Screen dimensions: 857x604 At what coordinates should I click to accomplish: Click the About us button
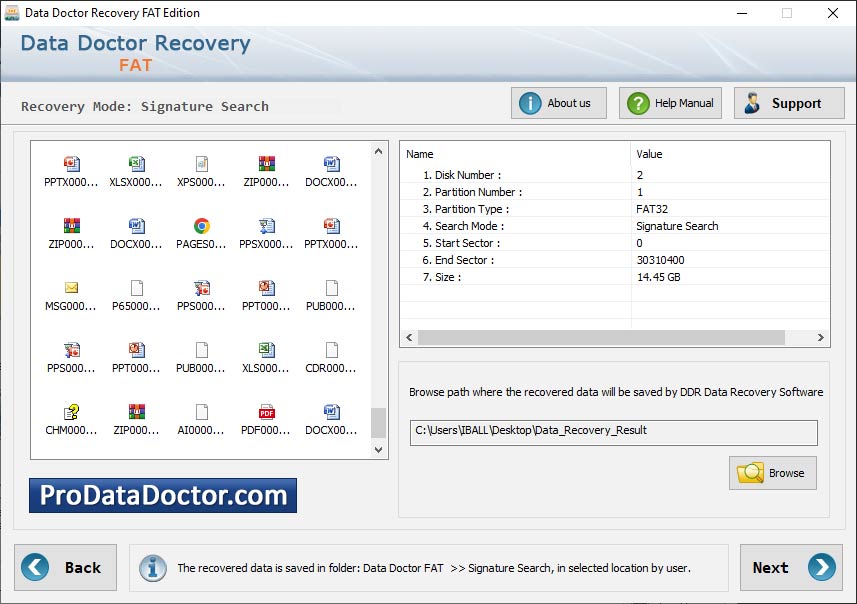pos(558,102)
